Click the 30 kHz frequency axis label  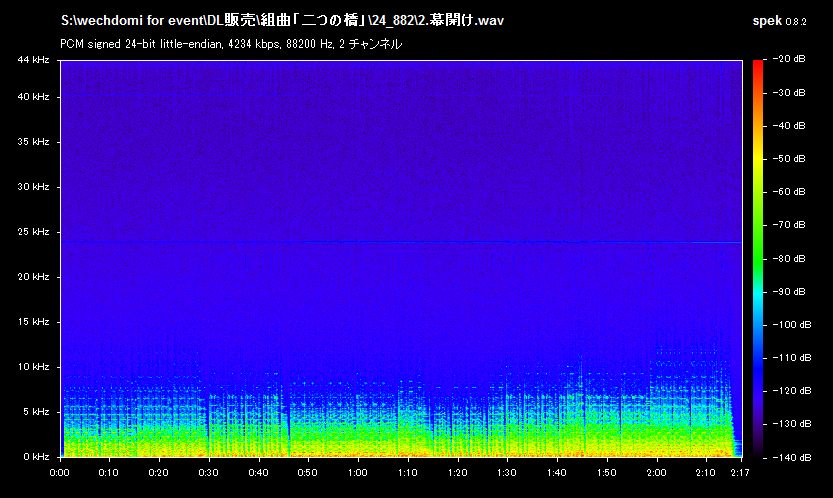[33, 187]
